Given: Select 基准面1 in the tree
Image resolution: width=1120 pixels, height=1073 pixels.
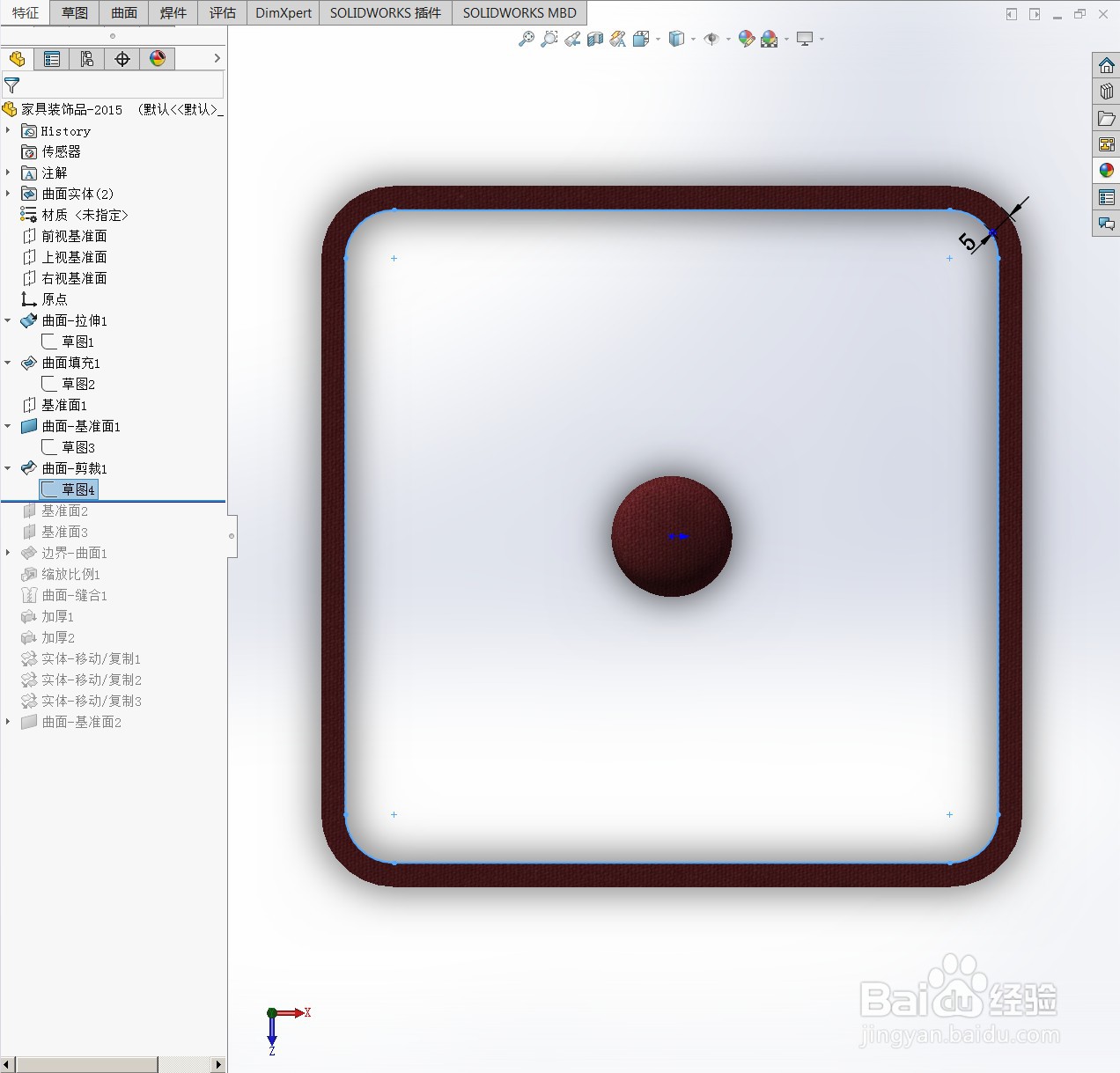Looking at the screenshot, I should tap(55, 405).
